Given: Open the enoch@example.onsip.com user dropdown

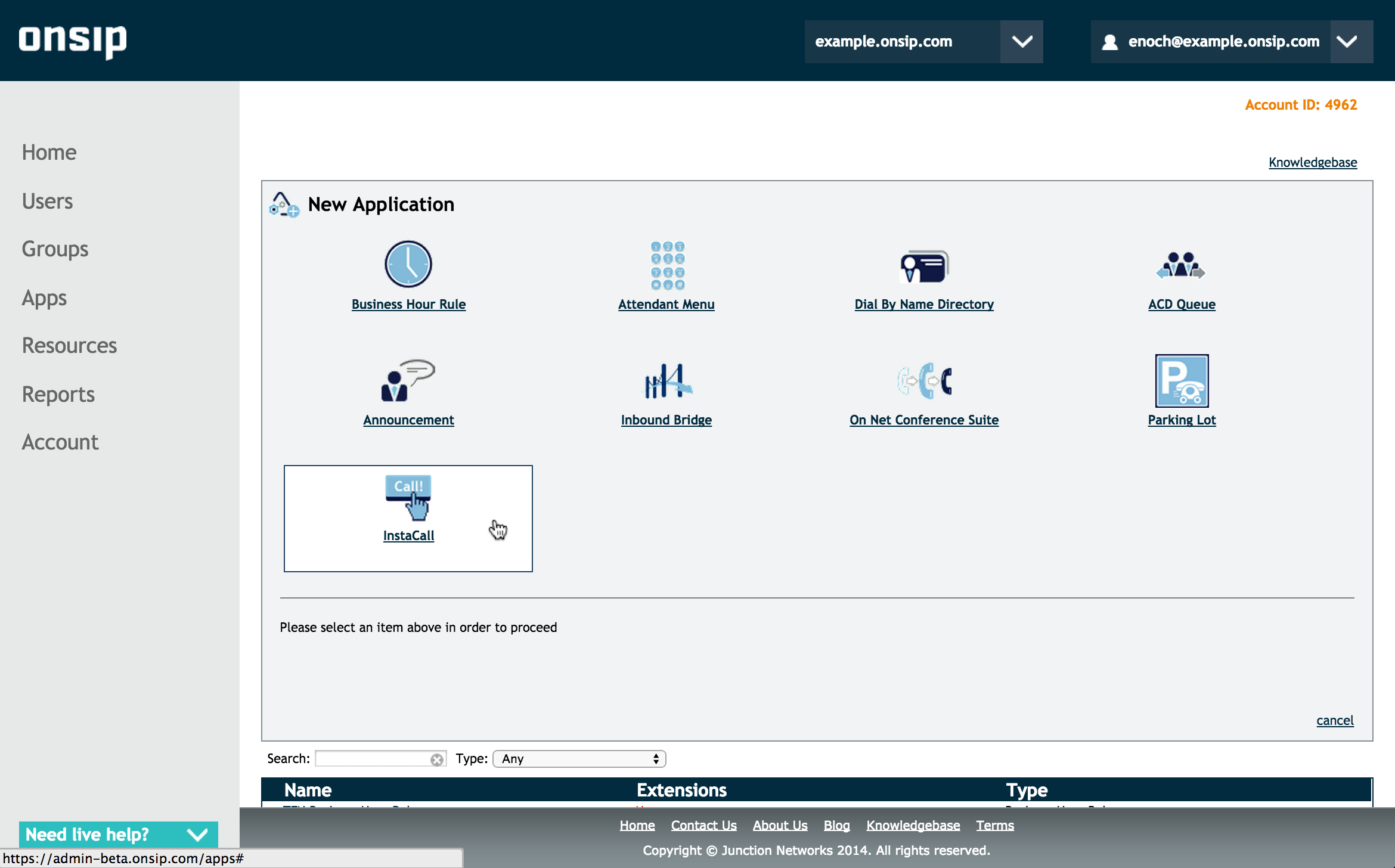Looking at the screenshot, I should 1347,42.
